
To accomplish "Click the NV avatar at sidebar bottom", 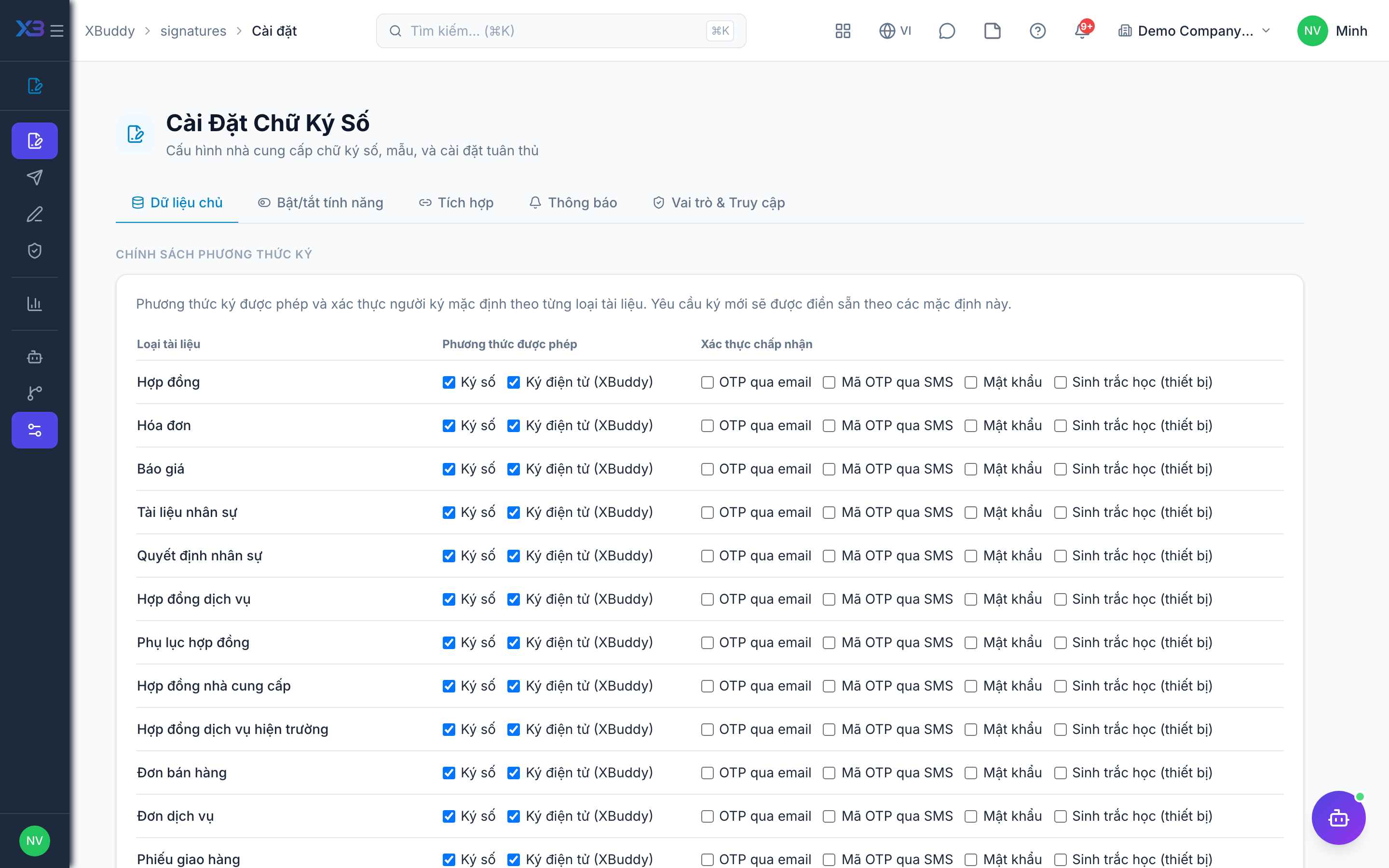I will [34, 841].
